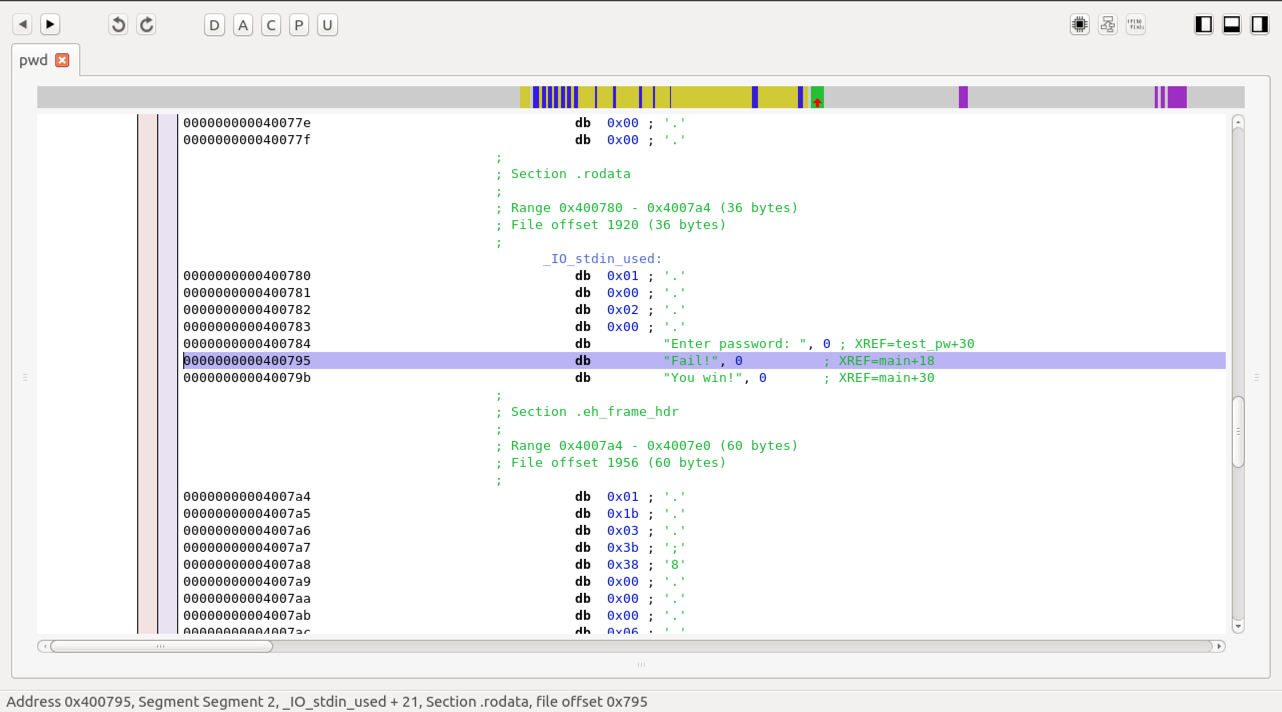Click the vertical scrollbar down arrow
Viewport: 1282px width, 712px height.
tap(1238, 626)
